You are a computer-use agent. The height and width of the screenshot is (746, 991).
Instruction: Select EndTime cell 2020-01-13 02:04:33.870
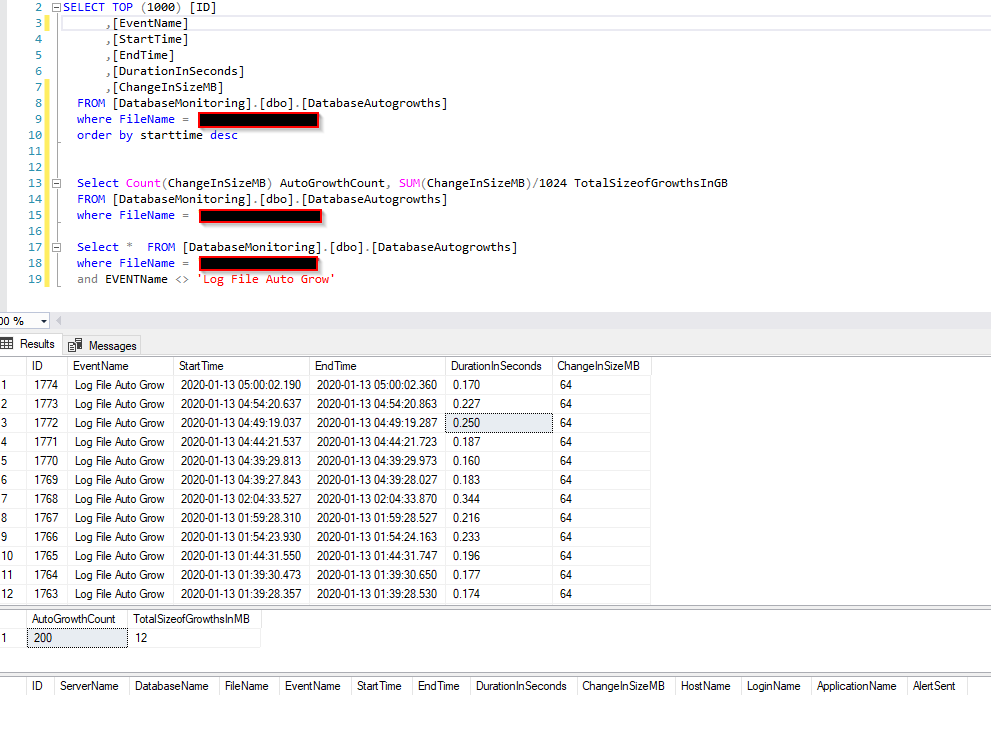tap(377, 499)
